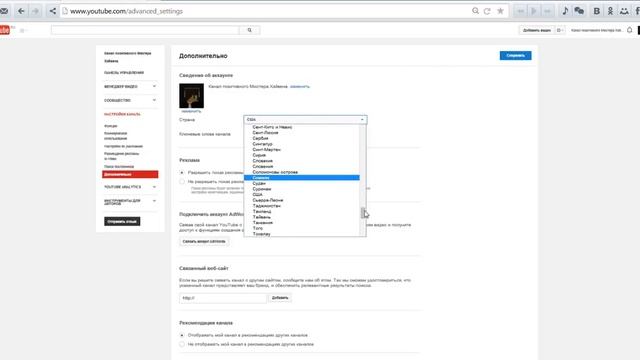The width and height of the screenshot is (640, 360).
Task: Click the YouTube search magnifier button
Action: tap(249, 30)
